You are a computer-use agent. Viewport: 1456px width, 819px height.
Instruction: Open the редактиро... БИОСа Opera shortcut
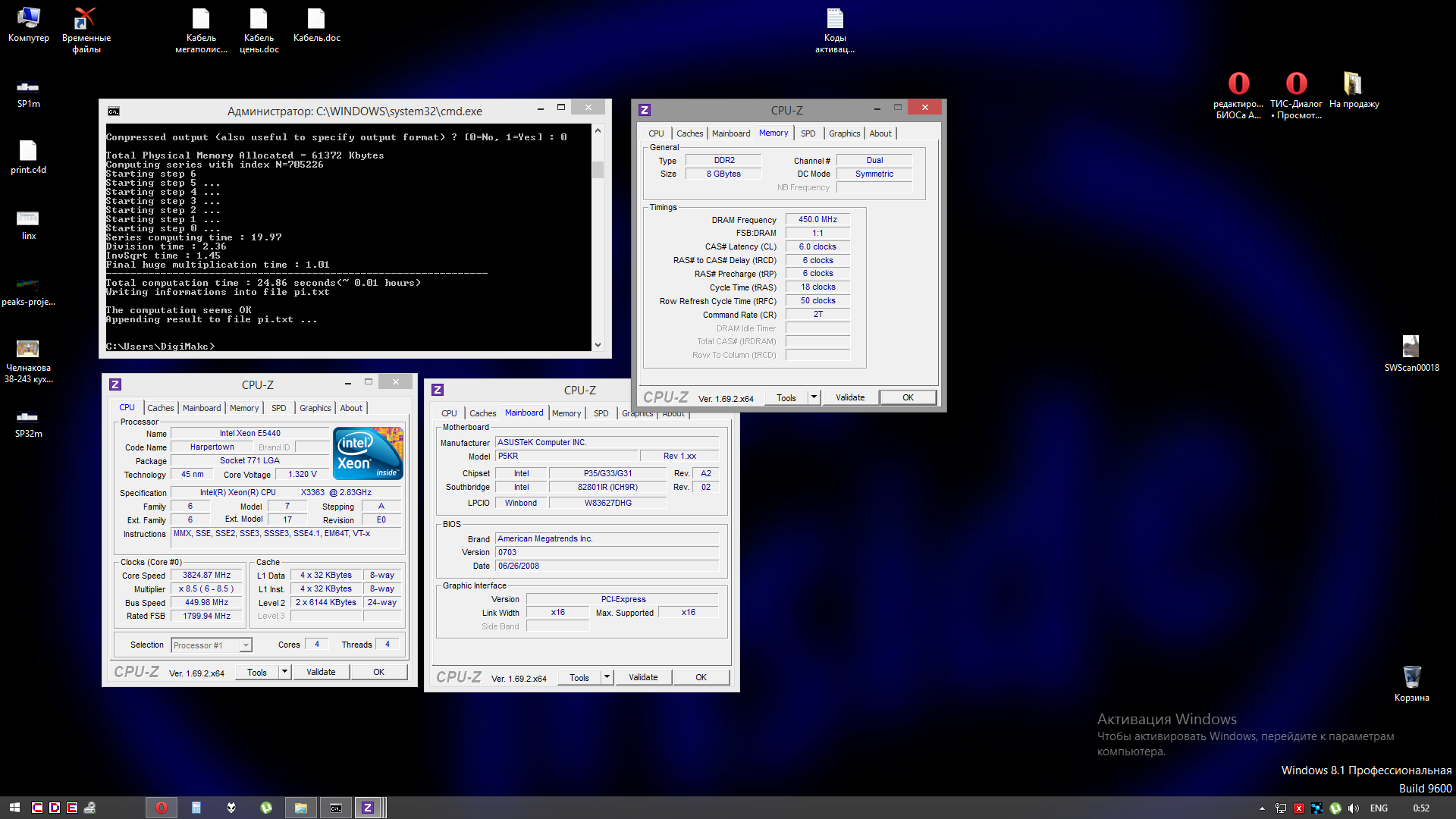click(x=1238, y=95)
